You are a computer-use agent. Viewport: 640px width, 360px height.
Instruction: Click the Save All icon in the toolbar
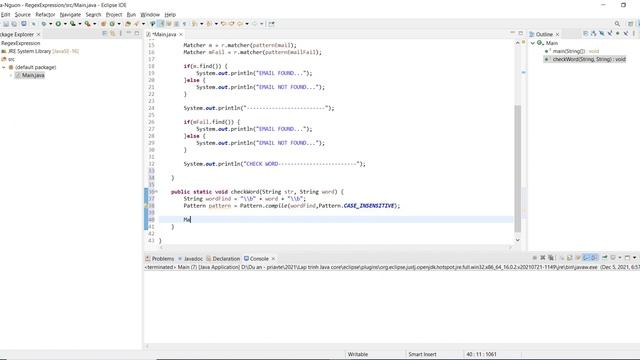13,24
